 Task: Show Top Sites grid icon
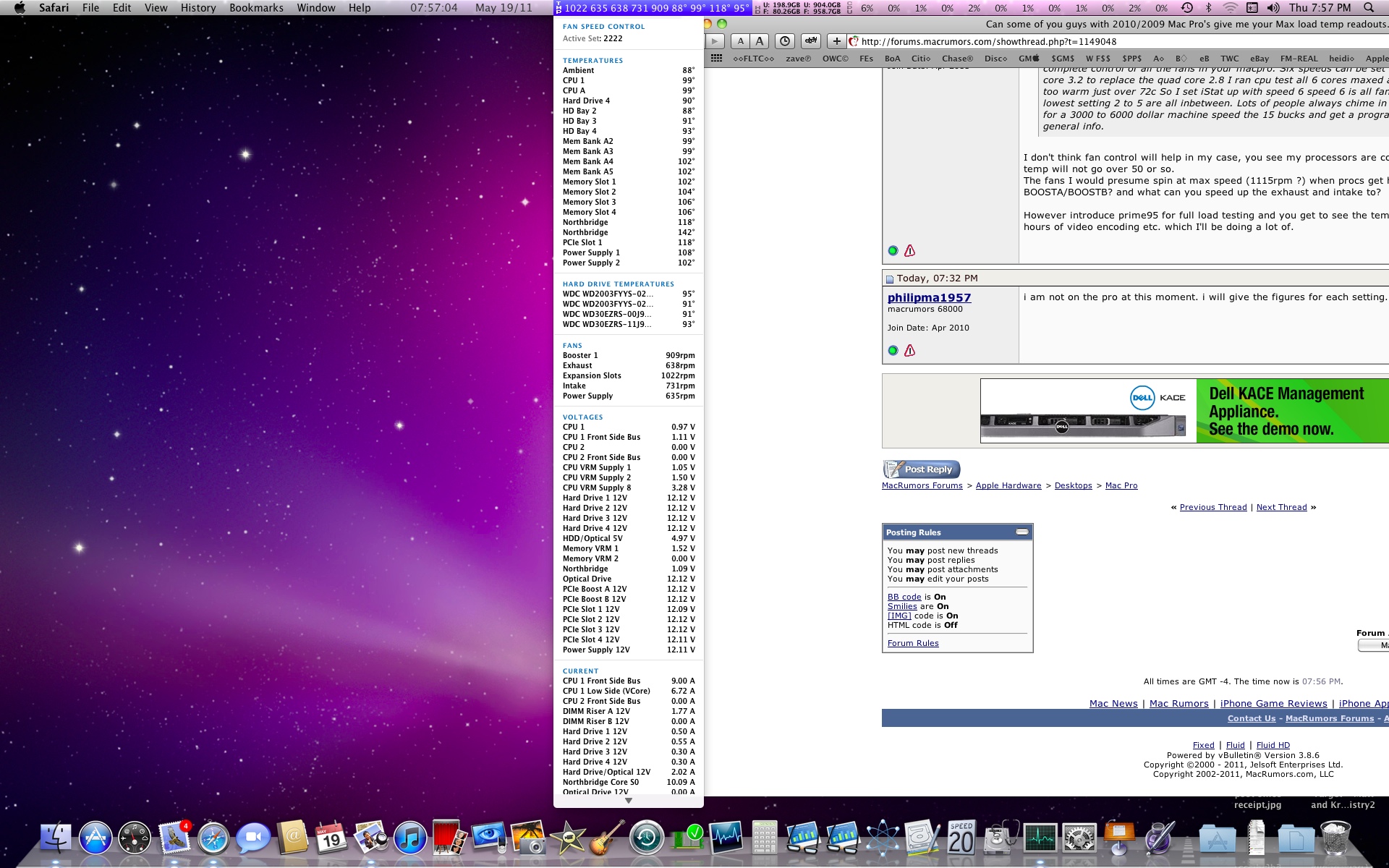tap(716, 59)
